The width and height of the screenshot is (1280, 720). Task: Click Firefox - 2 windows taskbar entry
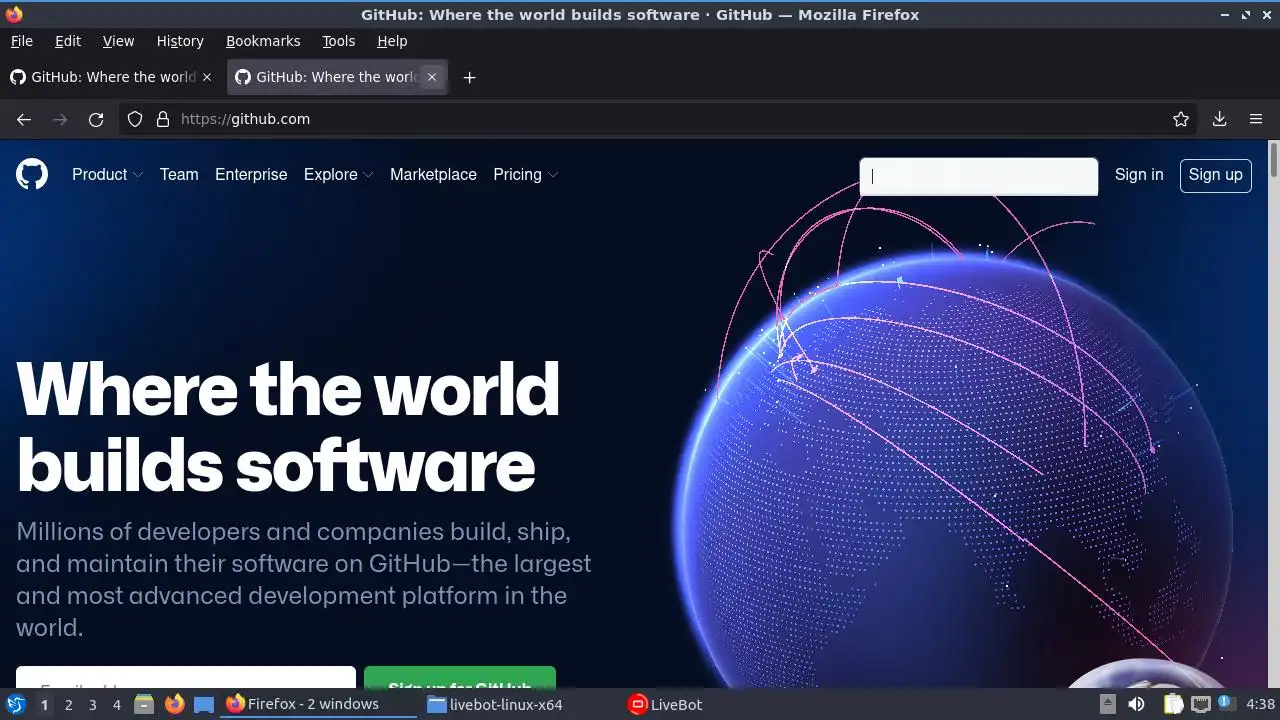(320, 704)
